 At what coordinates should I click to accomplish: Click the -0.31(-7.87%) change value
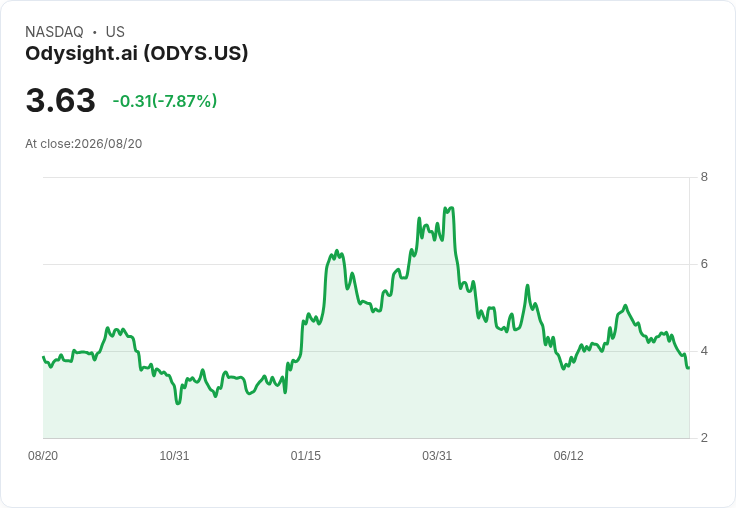pos(165,101)
